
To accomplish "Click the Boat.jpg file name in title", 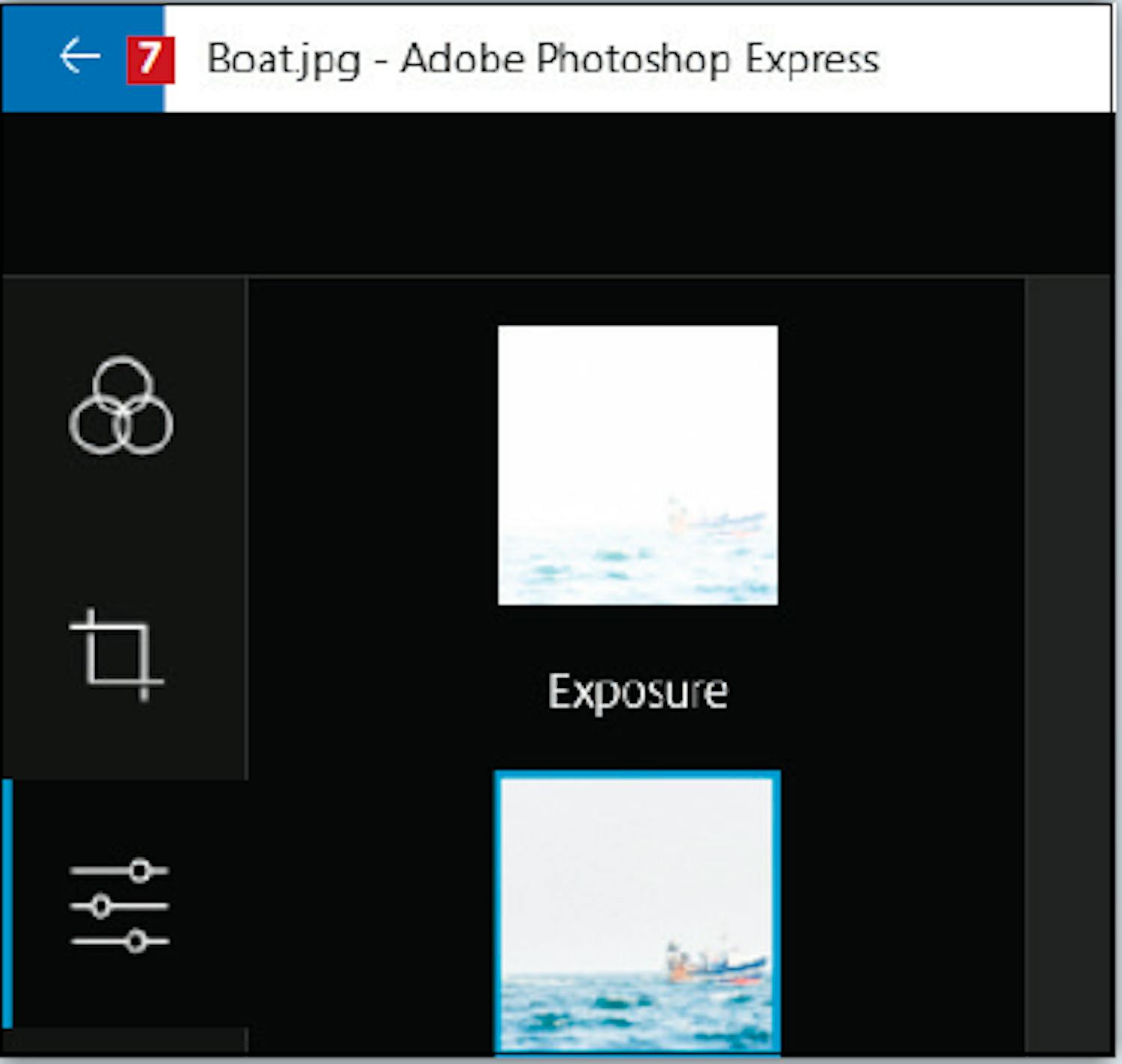I will pos(283,59).
